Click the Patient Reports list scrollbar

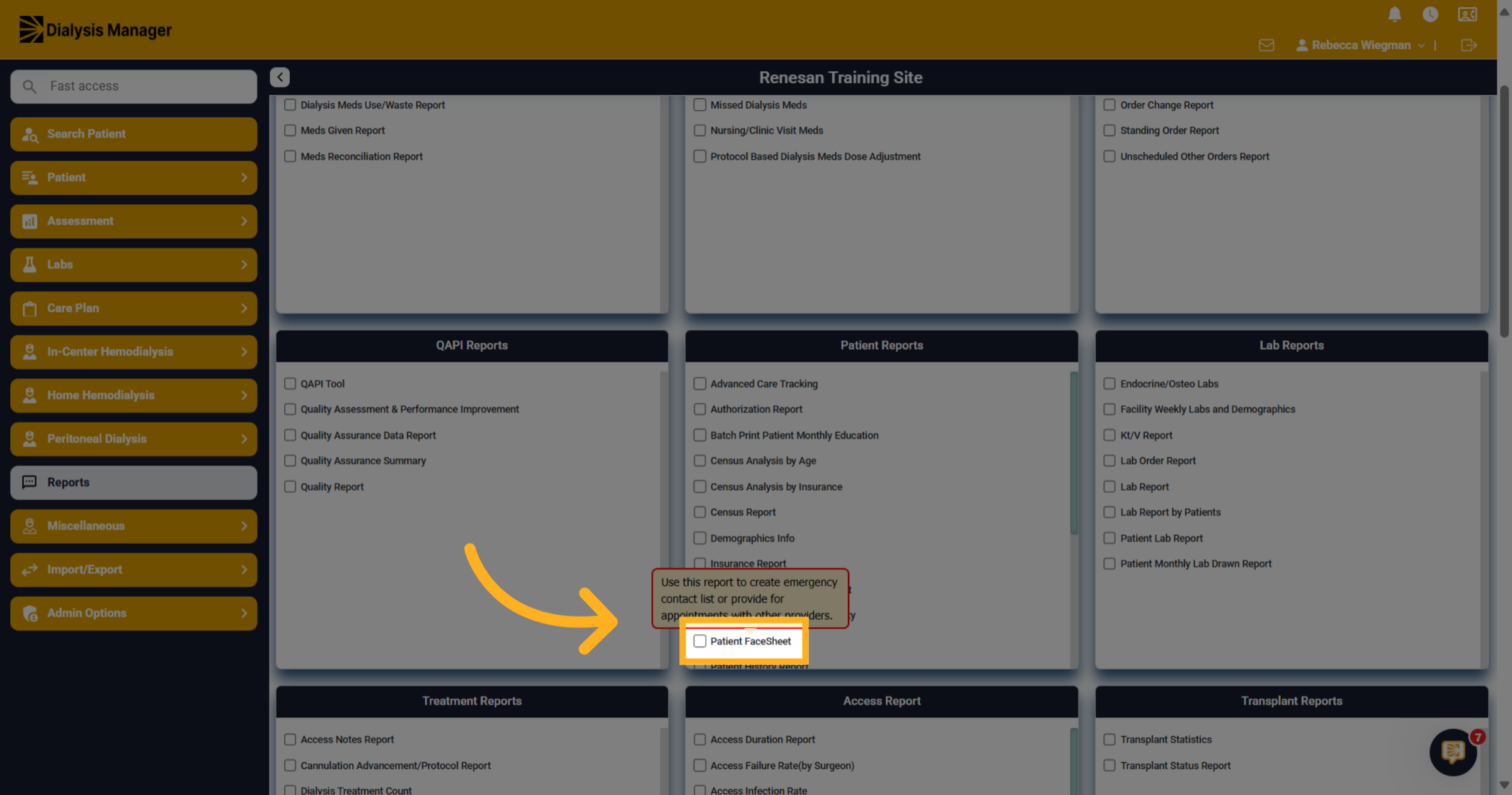1074,454
